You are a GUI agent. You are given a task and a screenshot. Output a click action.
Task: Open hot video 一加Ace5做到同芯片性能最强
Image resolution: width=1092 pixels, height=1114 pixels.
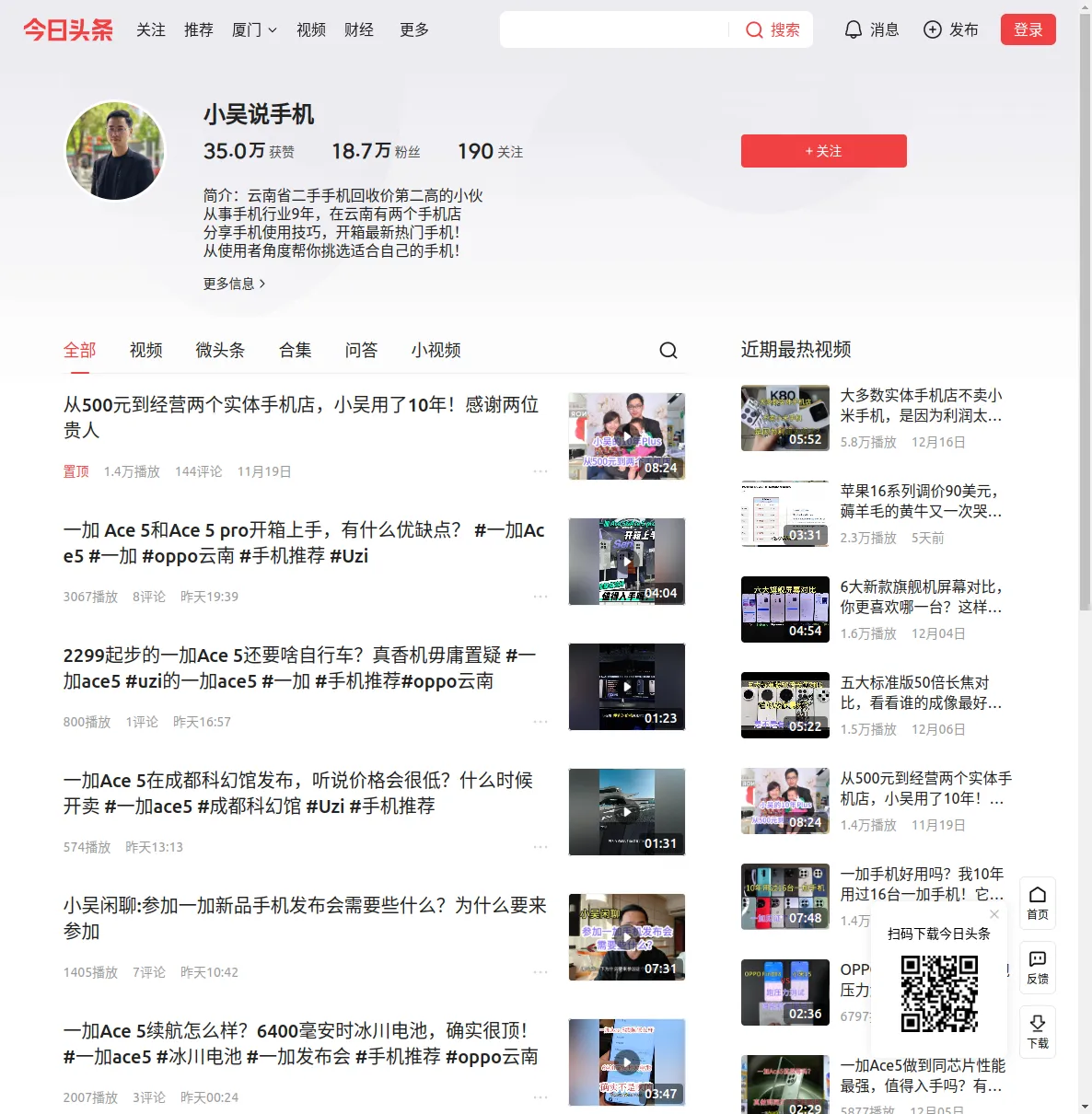pos(923,1075)
